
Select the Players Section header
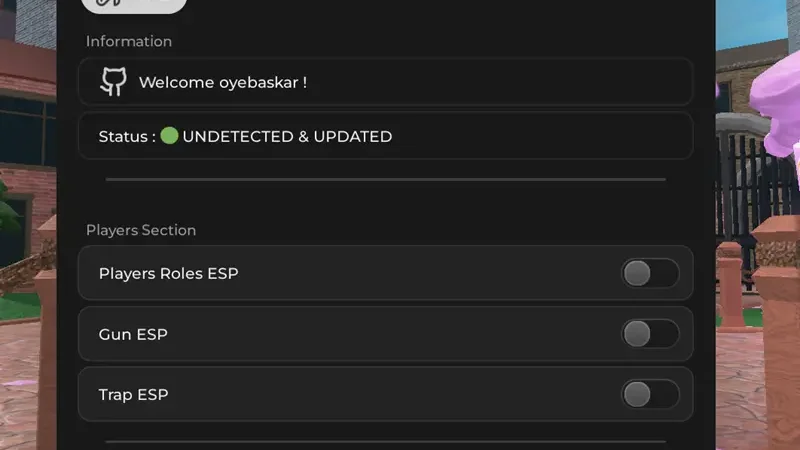point(141,230)
